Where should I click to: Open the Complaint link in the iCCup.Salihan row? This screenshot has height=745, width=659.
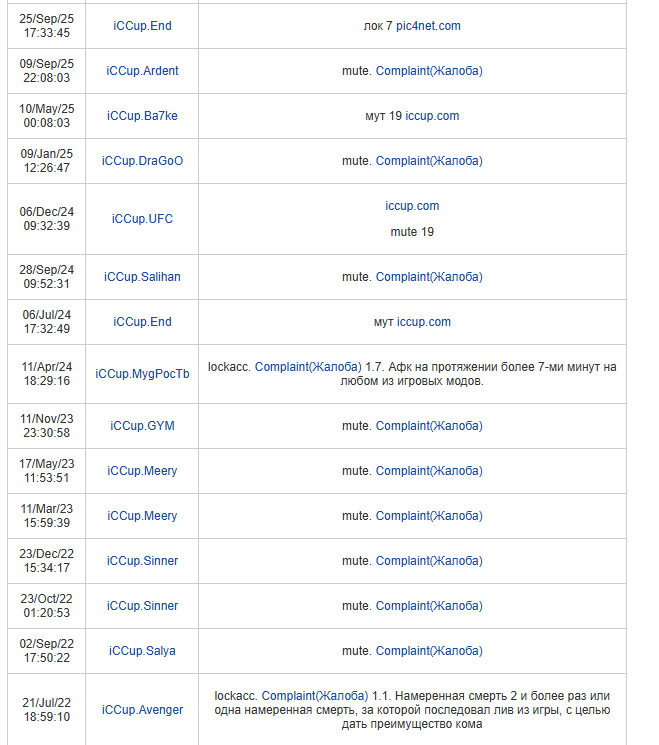pyautogui.click(x=429, y=277)
